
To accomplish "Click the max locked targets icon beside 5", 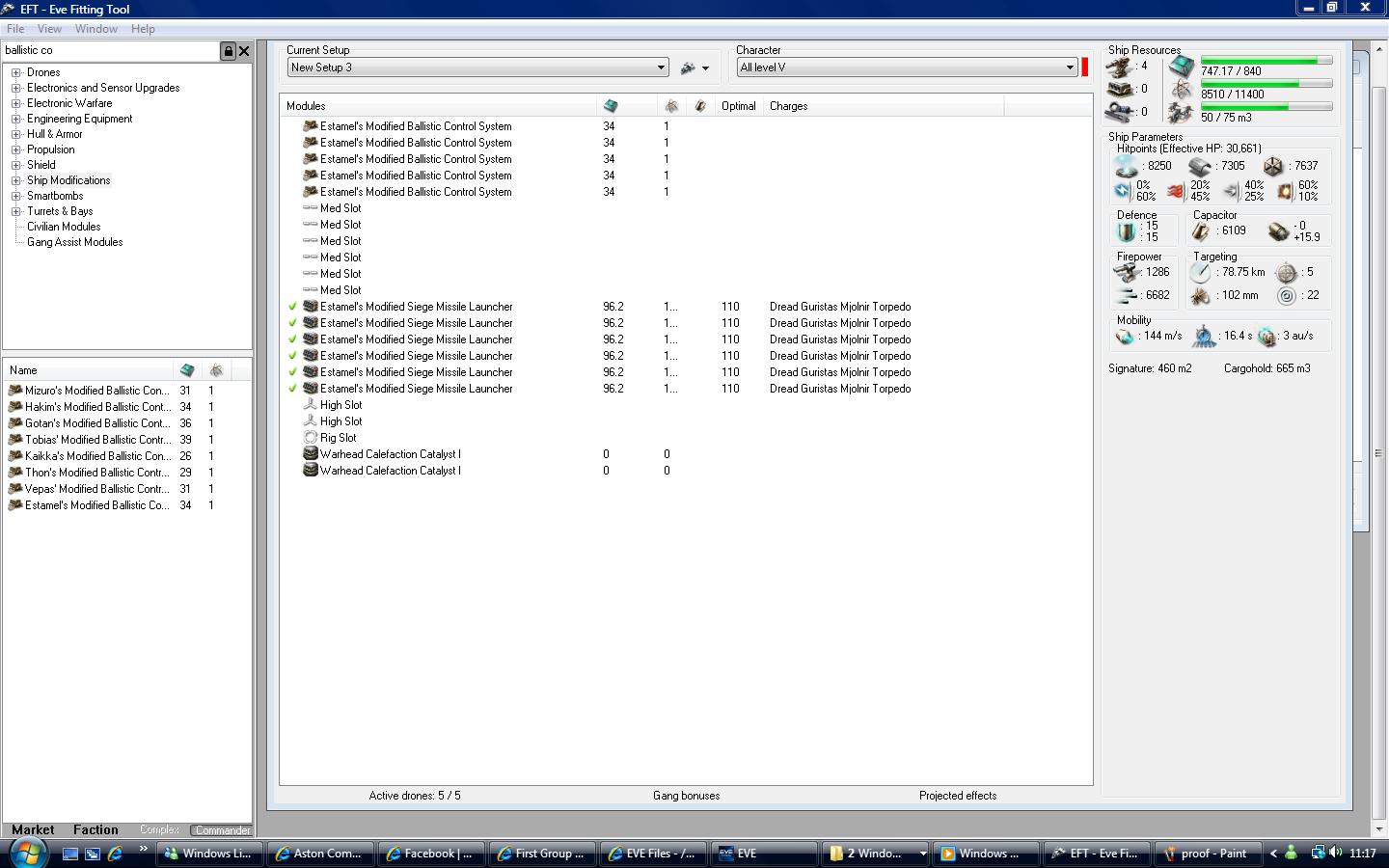I will (1286, 273).
